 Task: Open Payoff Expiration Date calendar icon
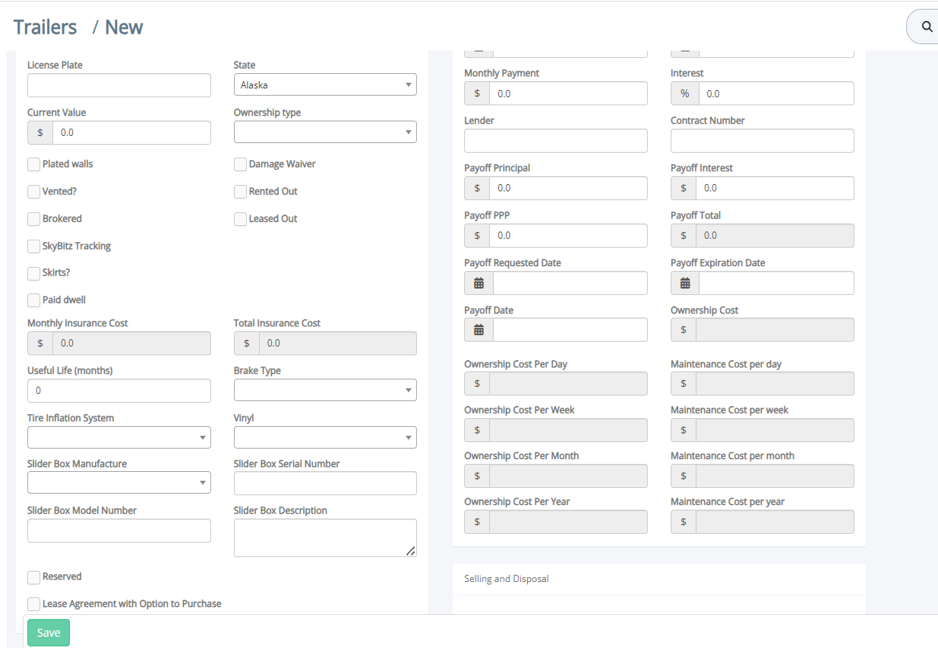point(685,283)
